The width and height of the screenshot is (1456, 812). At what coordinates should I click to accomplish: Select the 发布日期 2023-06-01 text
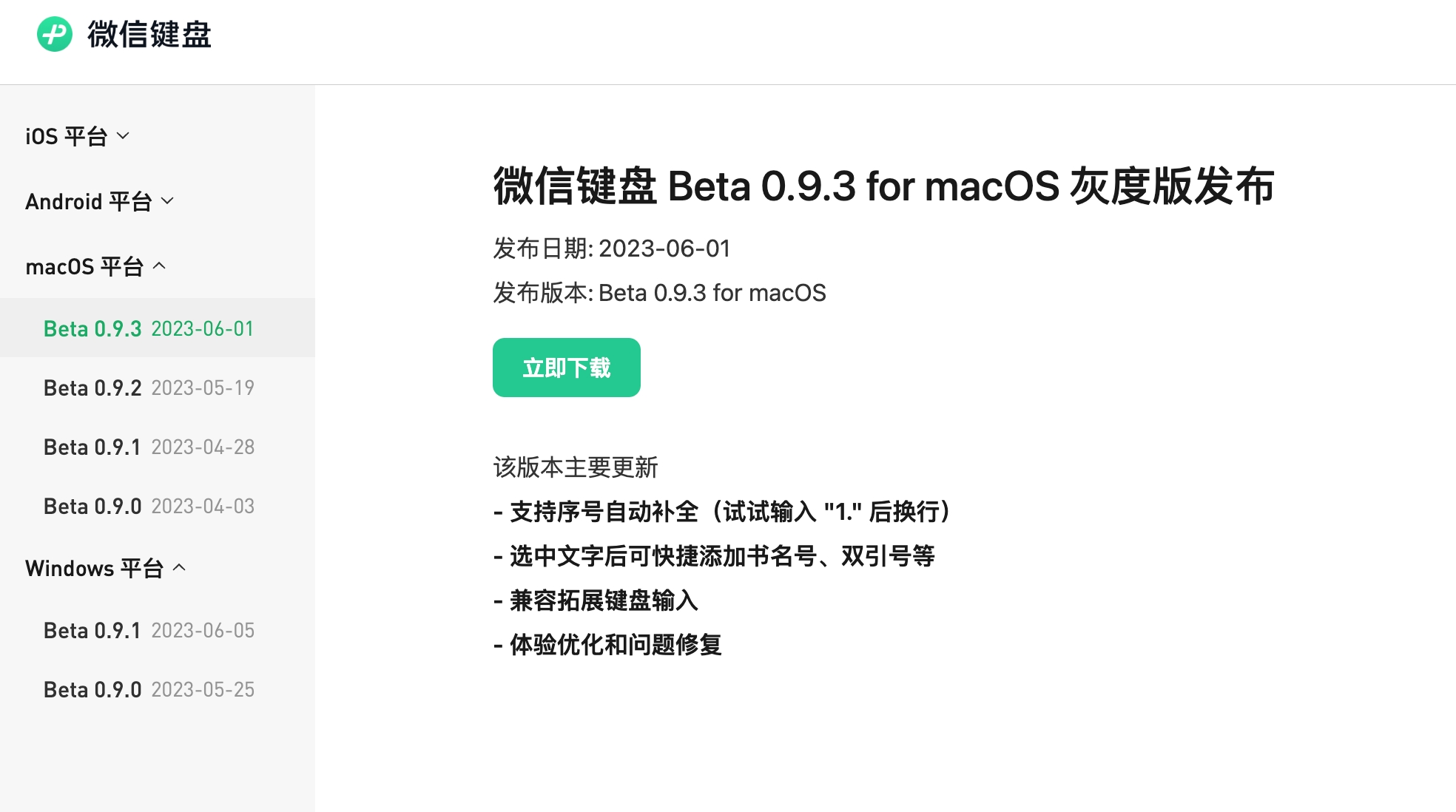[611, 249]
